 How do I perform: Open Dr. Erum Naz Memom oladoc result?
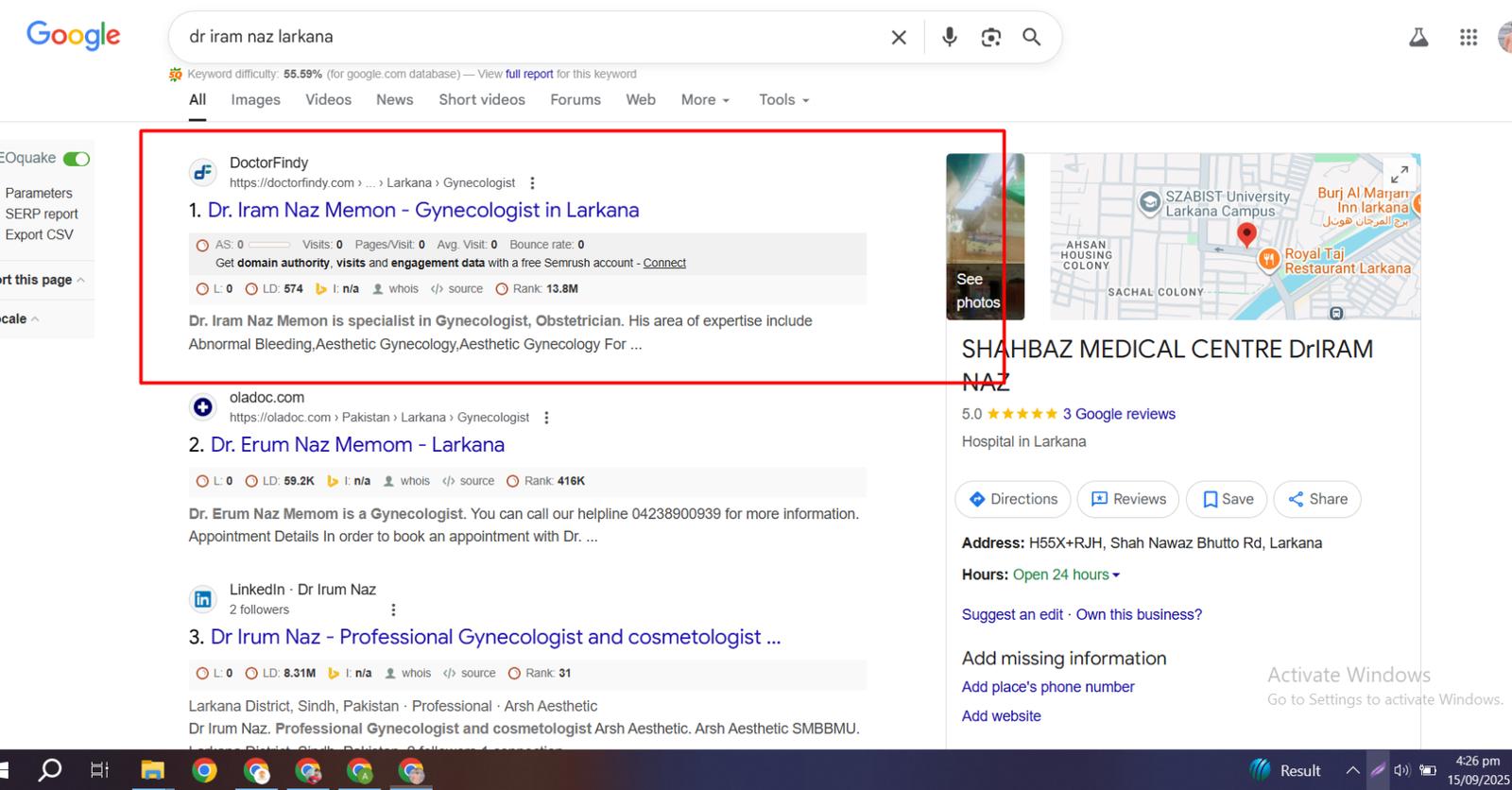(357, 445)
